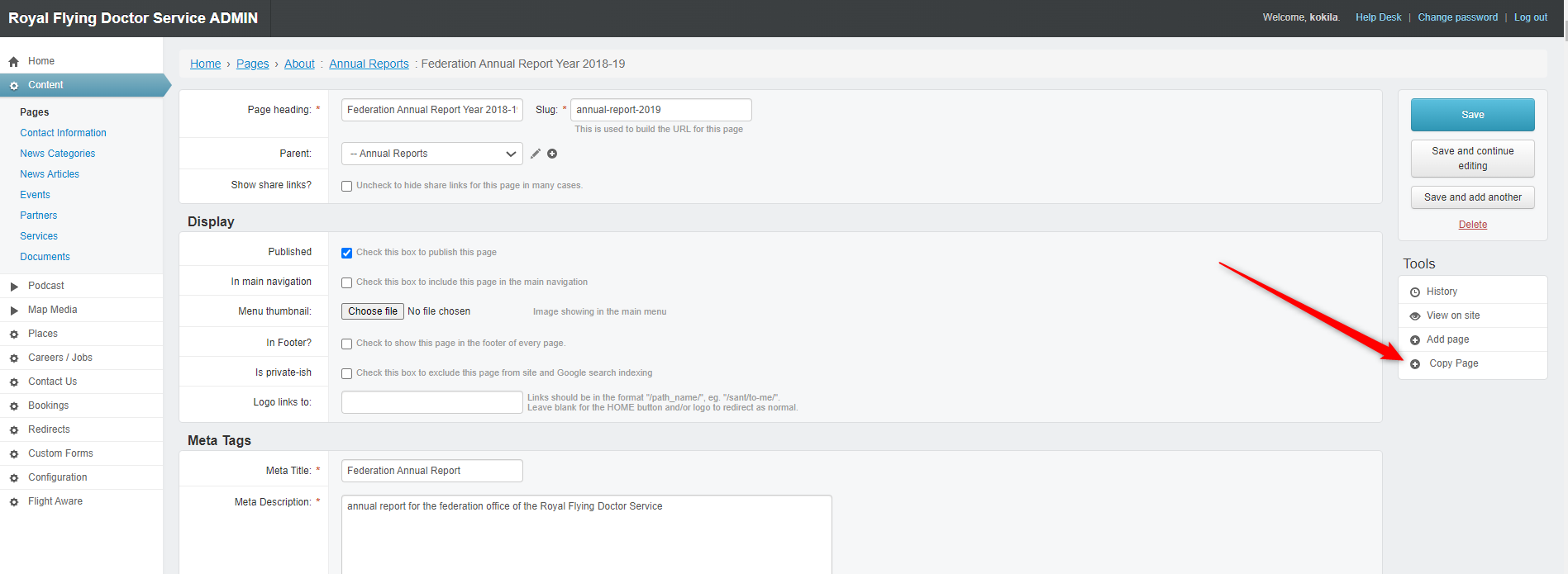Click the Copy Page tool link
The width and height of the screenshot is (1568, 574).
coord(1454,363)
